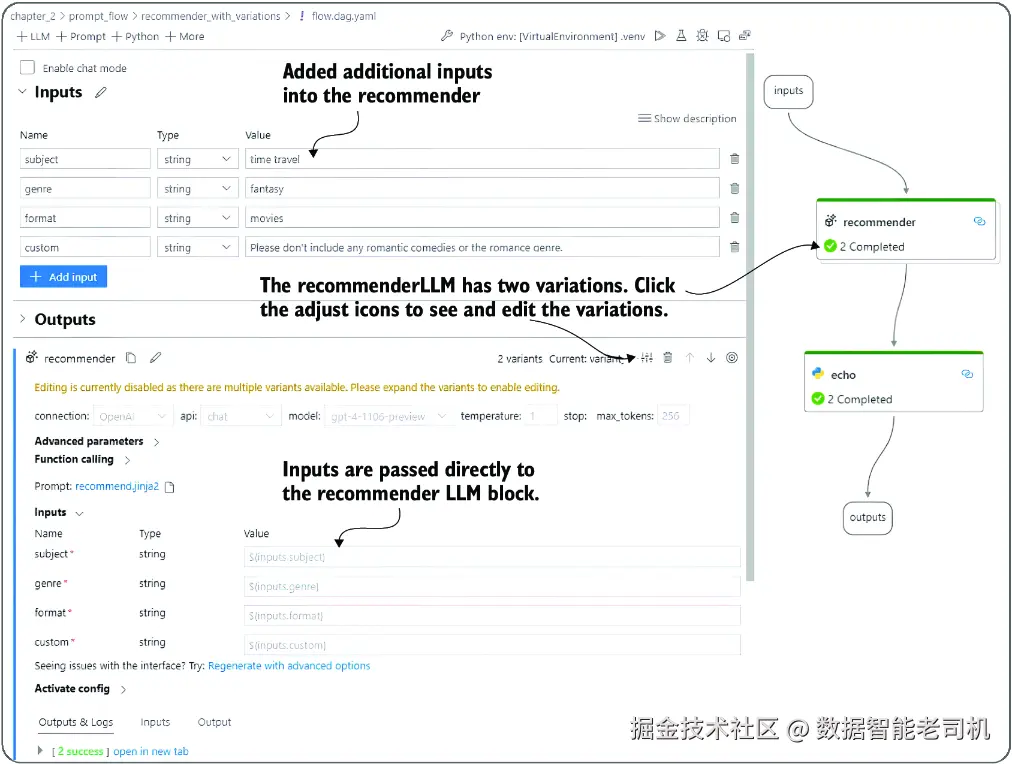
Task: Open the More nodes menu
Action: click(185, 37)
